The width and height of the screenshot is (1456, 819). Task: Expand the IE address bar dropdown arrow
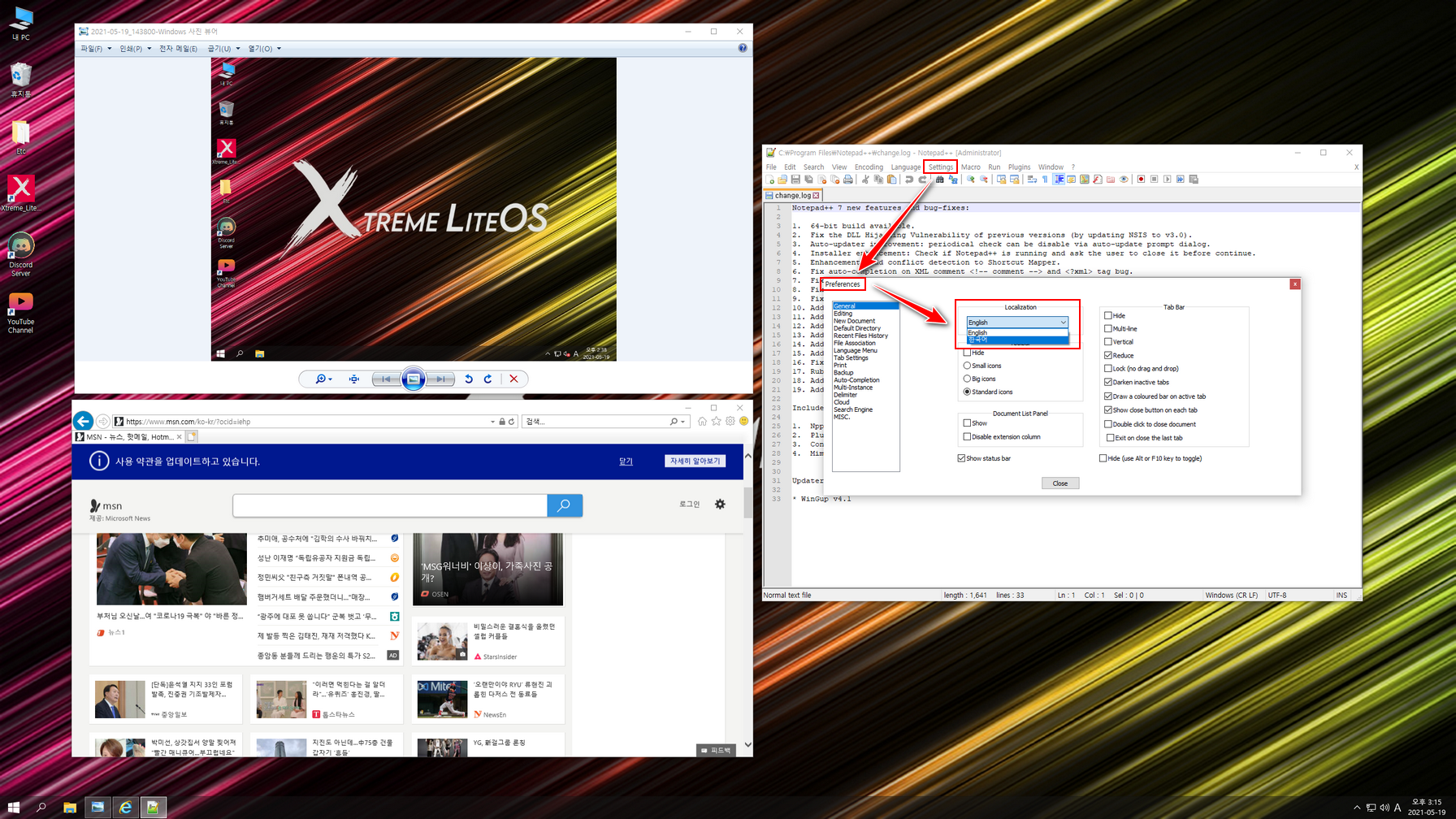(x=492, y=422)
